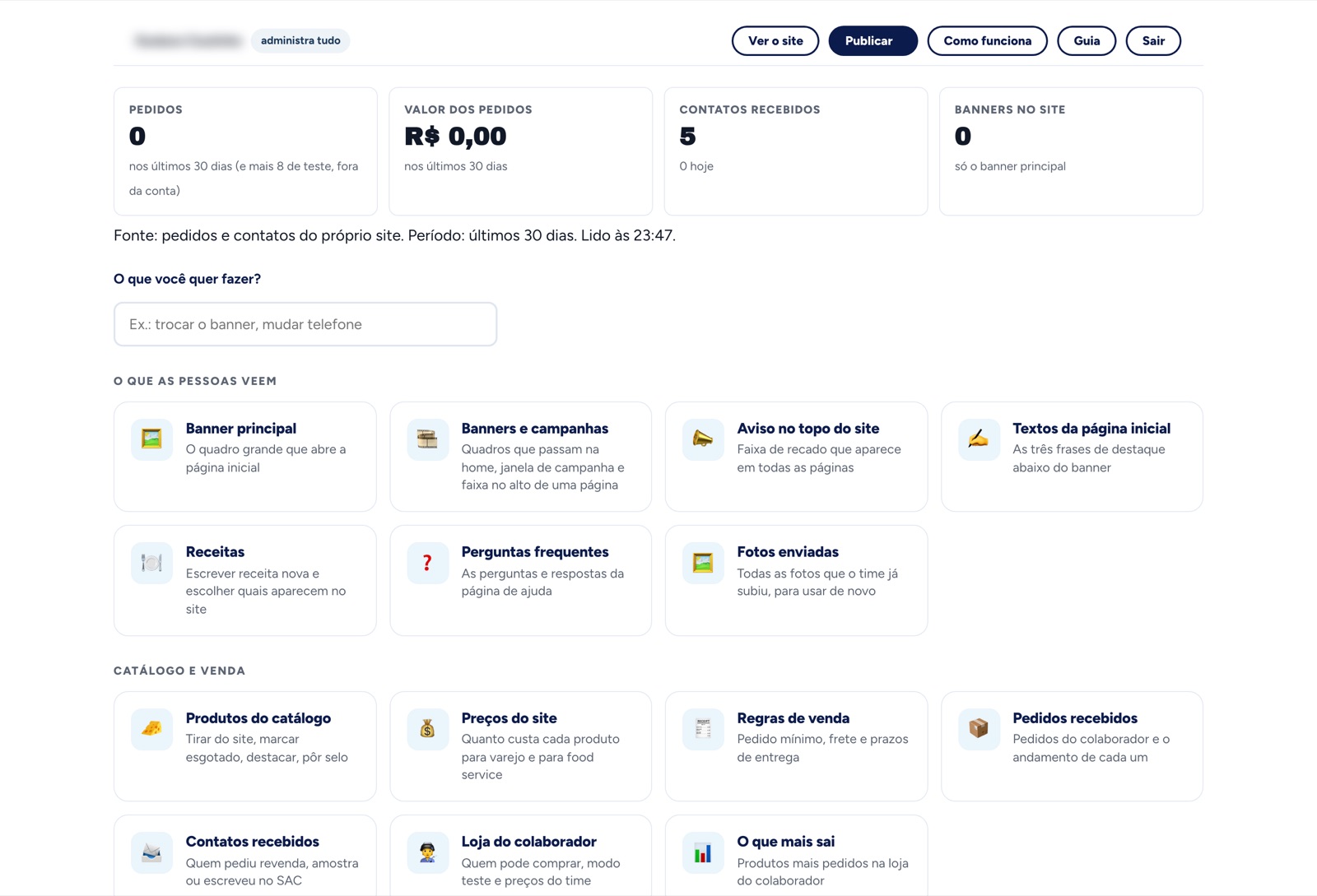Image resolution: width=1317 pixels, height=896 pixels.
Task: Open Loja do colaborador
Action: [x=529, y=842]
